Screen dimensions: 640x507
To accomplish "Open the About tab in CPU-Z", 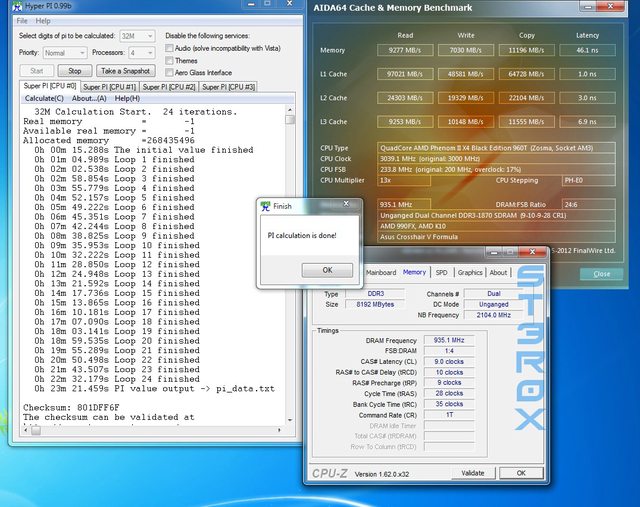I will 498,272.
